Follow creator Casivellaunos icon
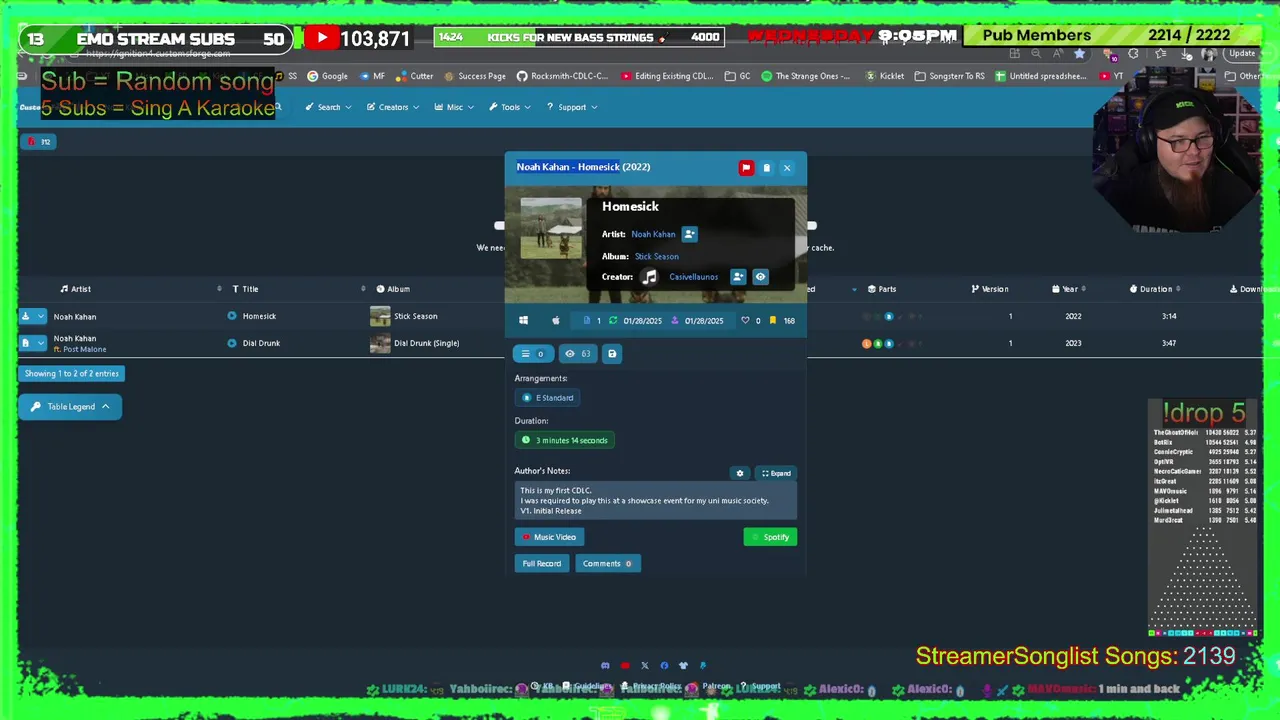 (738, 277)
